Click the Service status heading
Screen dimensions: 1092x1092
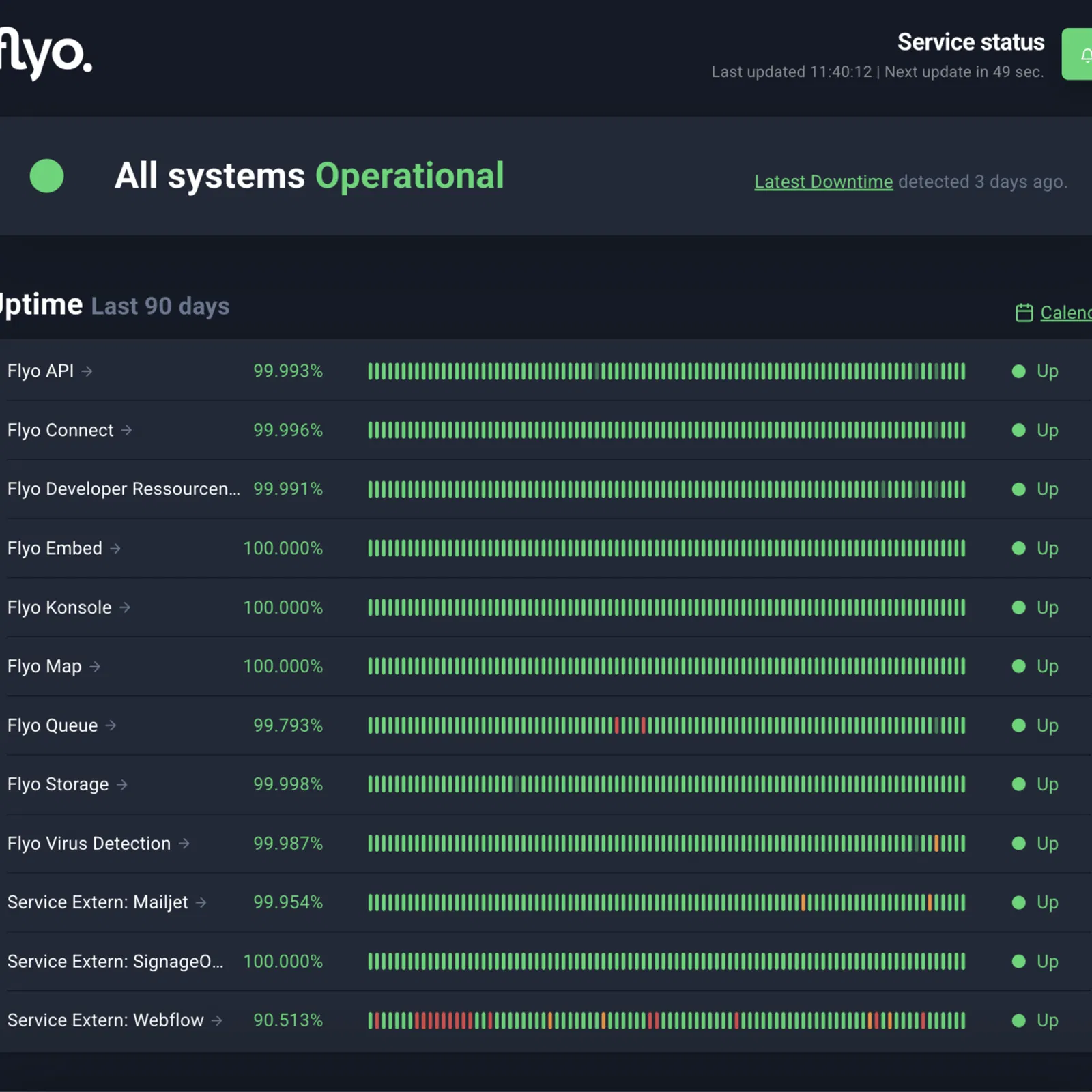971,42
